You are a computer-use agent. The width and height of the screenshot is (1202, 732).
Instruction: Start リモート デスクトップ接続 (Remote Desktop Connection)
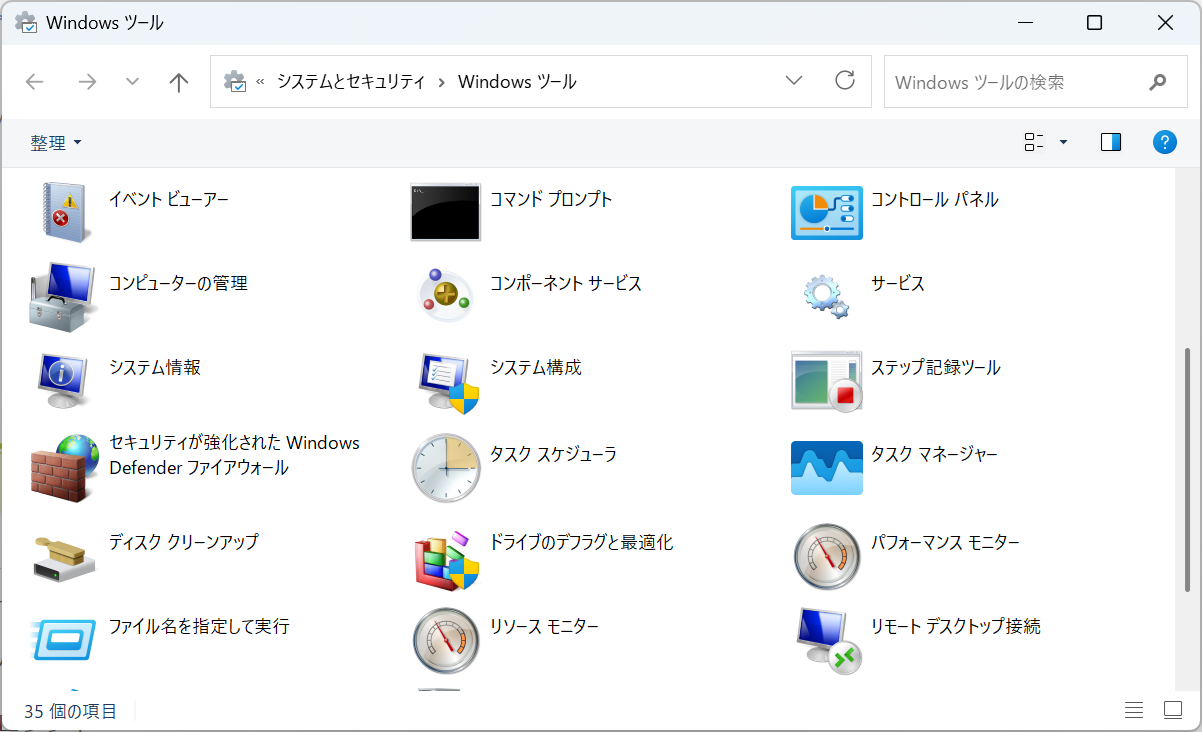pos(955,626)
